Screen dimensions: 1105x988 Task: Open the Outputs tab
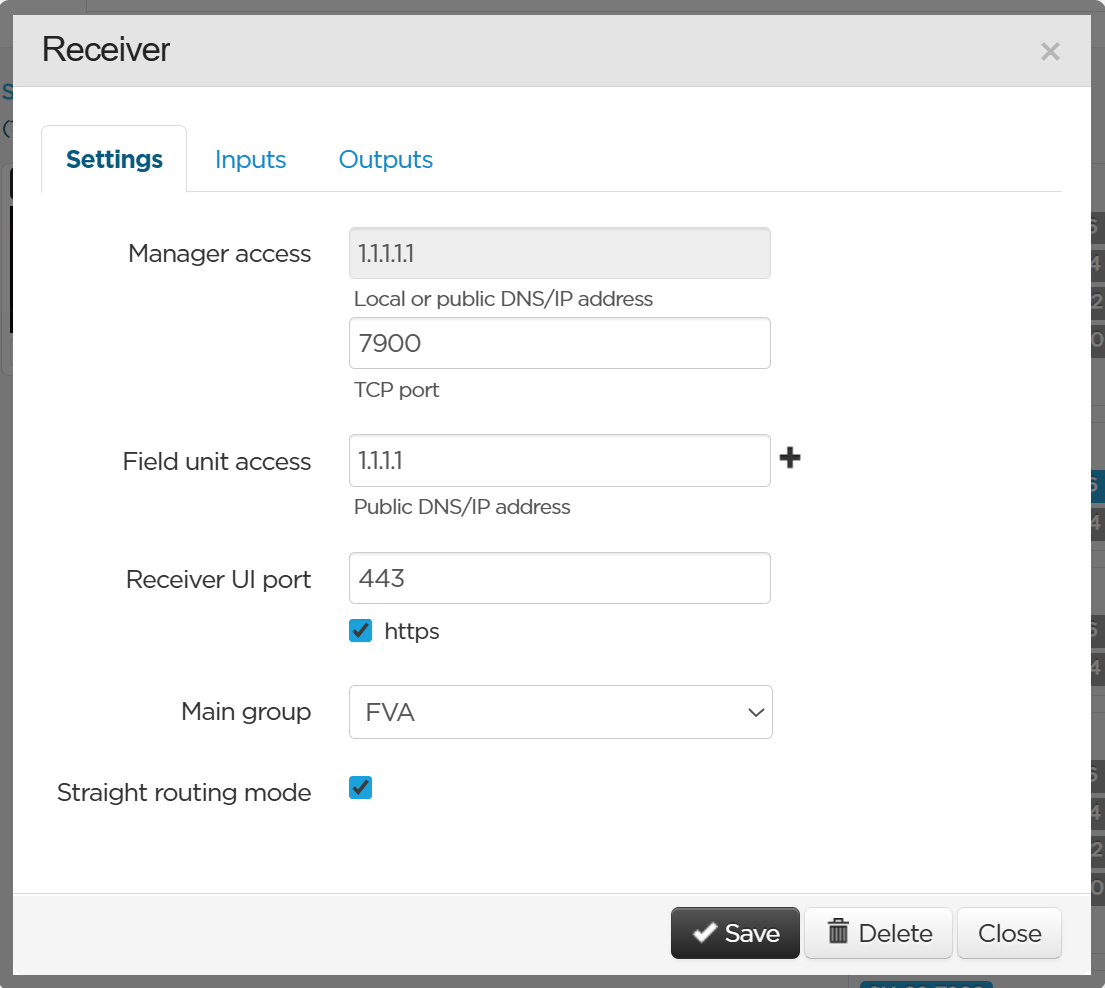[385, 160]
